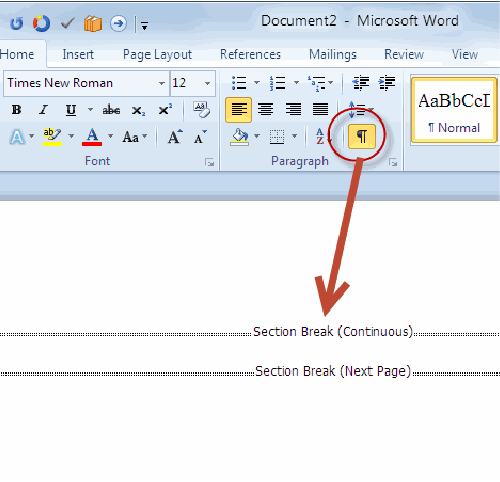Apply the yellow text highlight color

coord(52,137)
